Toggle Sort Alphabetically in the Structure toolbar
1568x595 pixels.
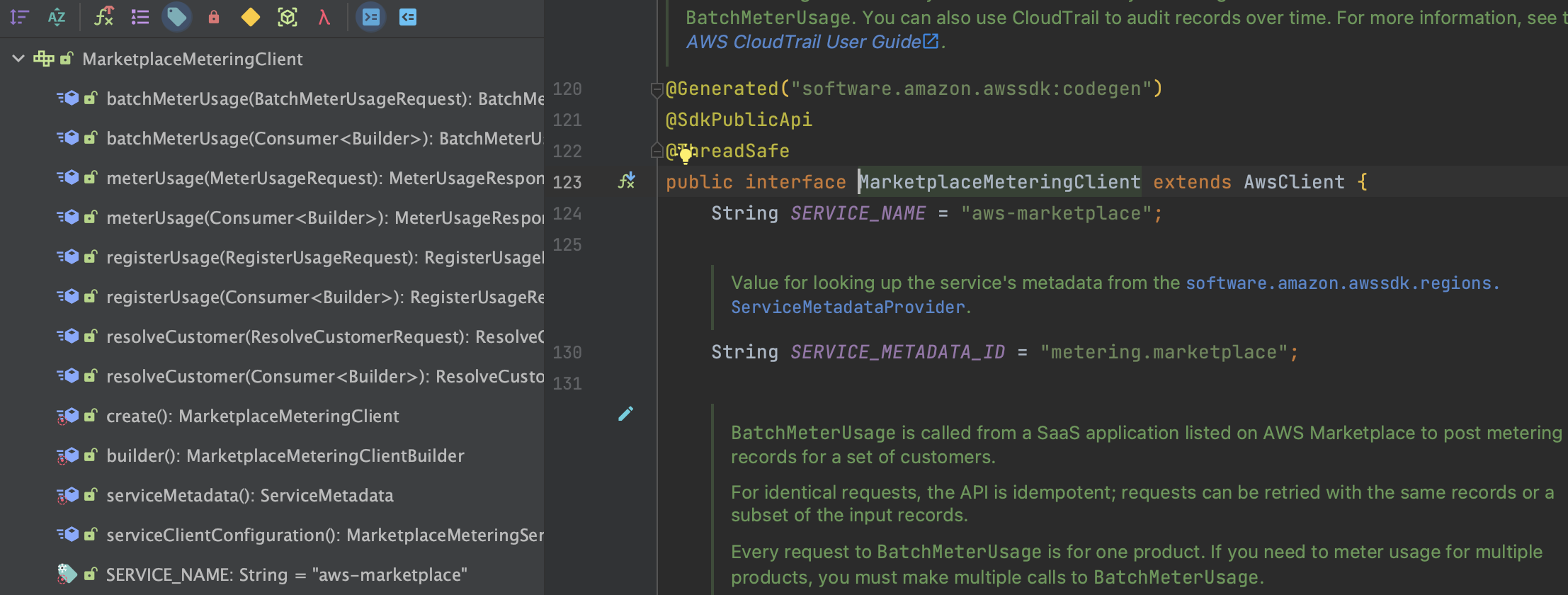tap(57, 17)
